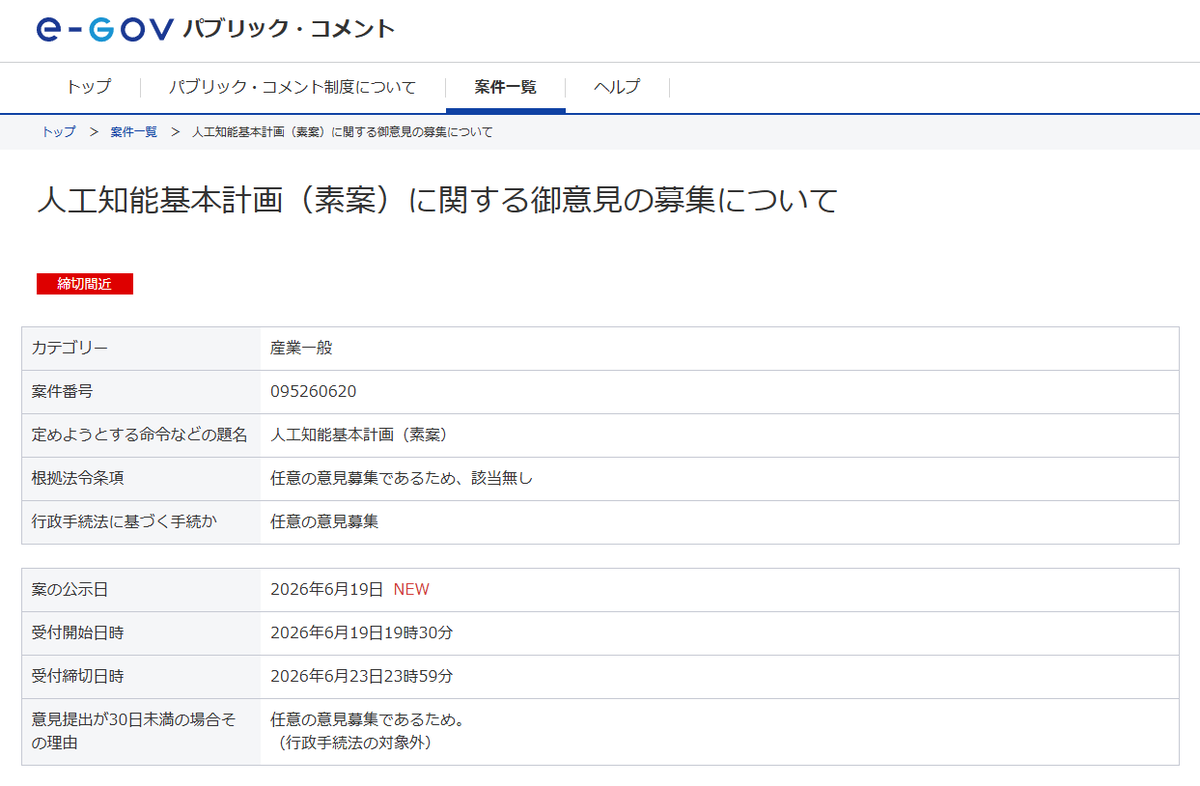Viewport: 1200px width, 786px height.
Task: Select deadline 2026年6月23日23時59分
Action: (x=362, y=677)
